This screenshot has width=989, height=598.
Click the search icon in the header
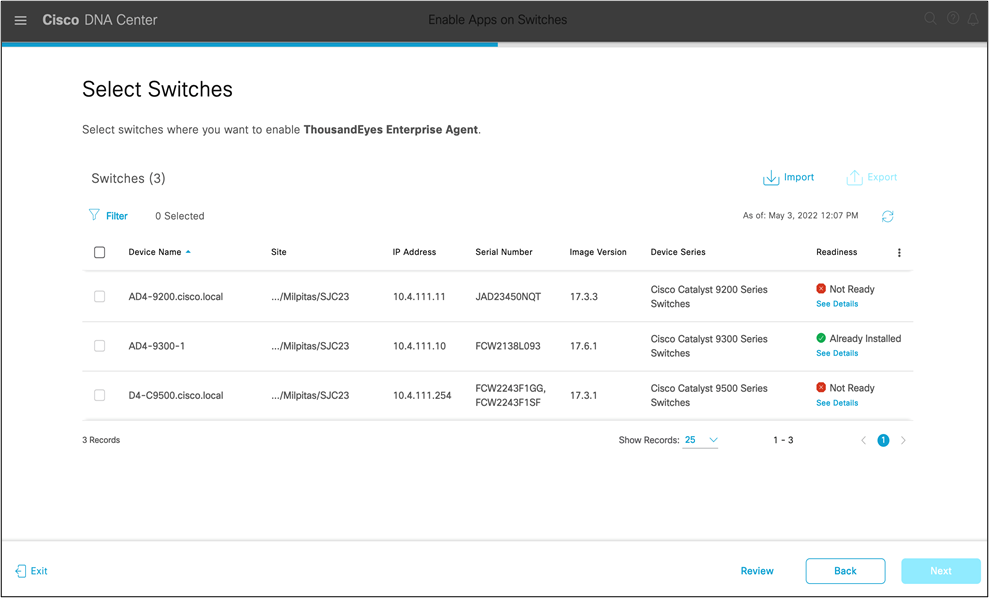(930, 18)
